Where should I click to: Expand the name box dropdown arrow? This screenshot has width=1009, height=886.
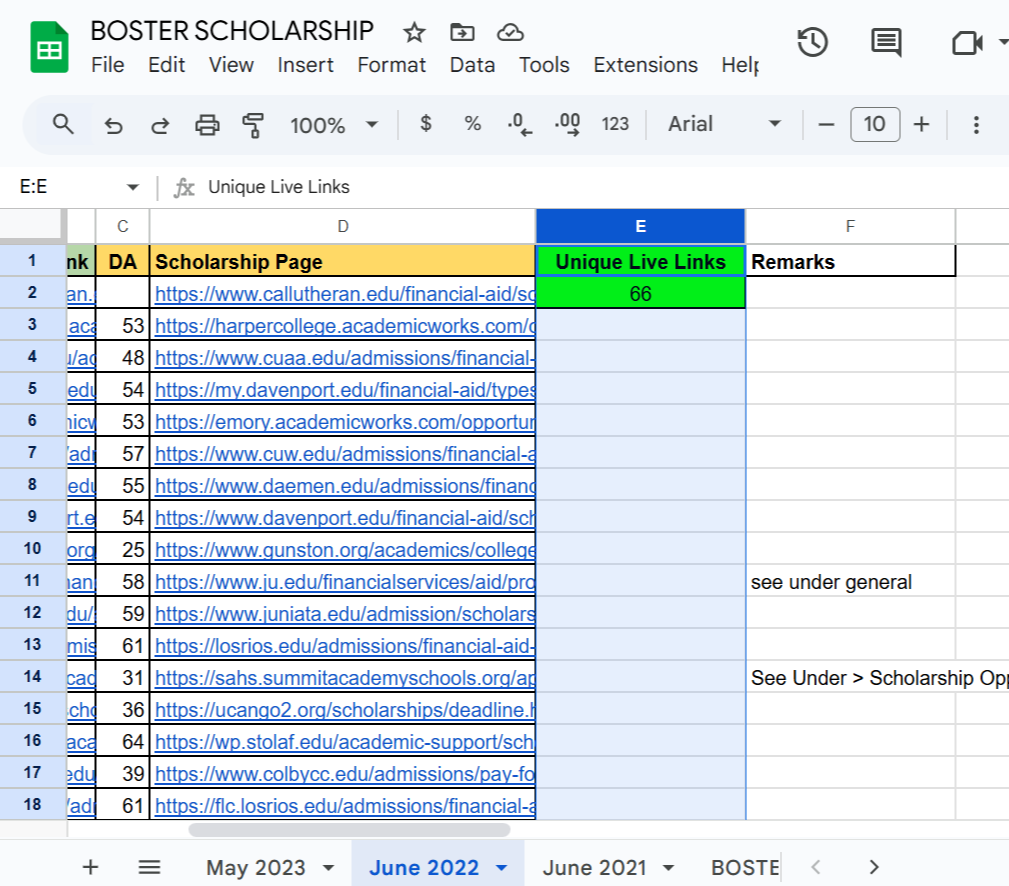(x=133, y=187)
